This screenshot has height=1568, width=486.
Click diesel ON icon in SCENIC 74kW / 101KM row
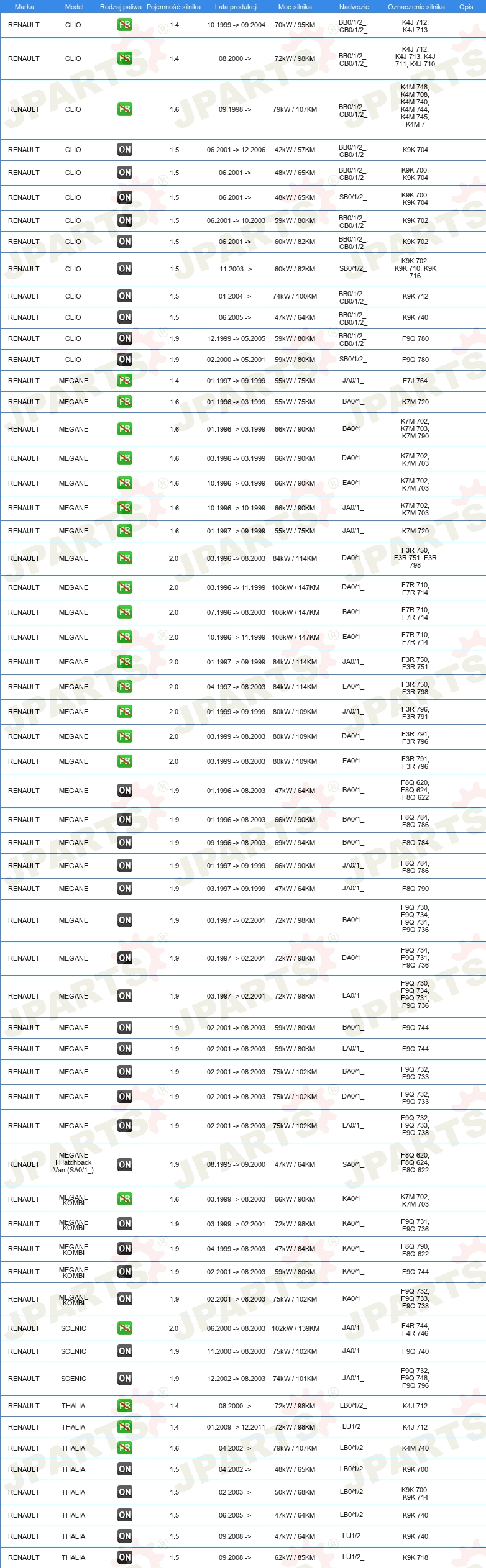coord(124,1379)
